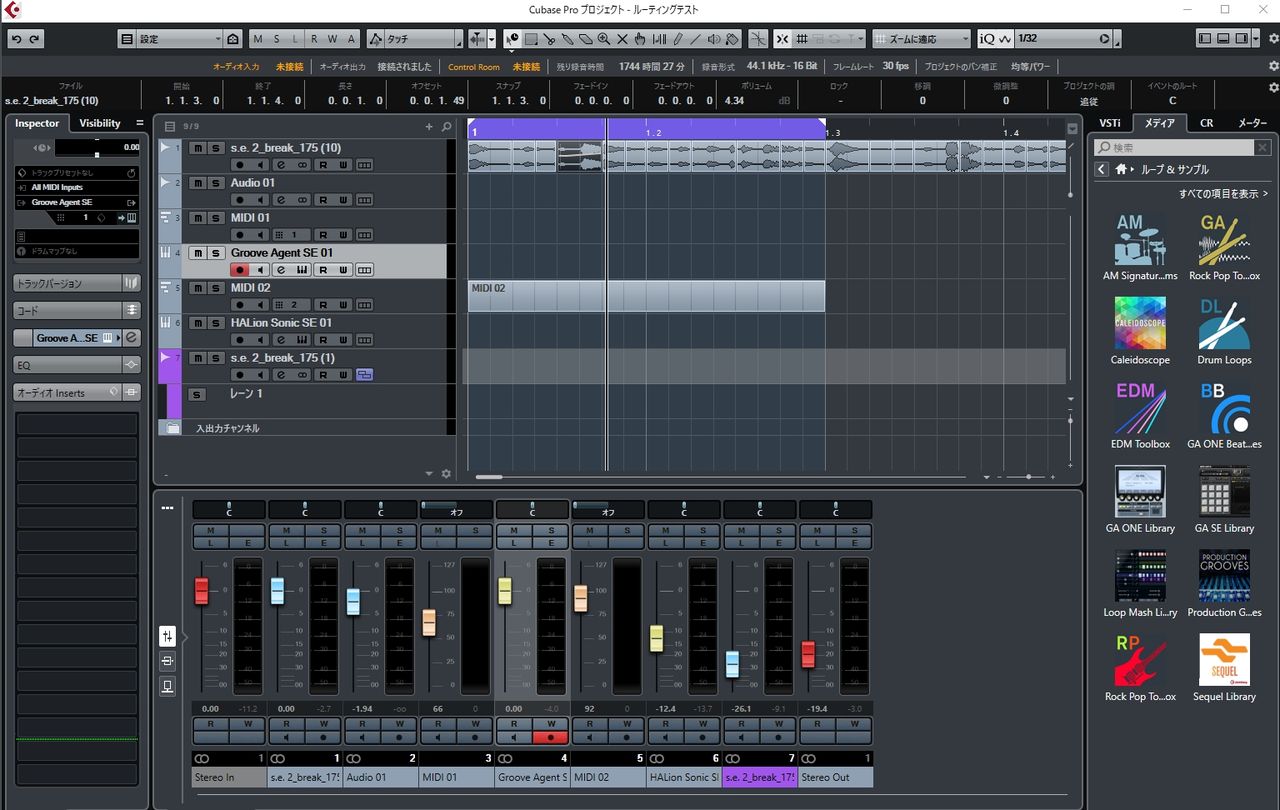The image size is (1280, 810).
Task: Select the Glue tool
Action: click(x=567, y=39)
